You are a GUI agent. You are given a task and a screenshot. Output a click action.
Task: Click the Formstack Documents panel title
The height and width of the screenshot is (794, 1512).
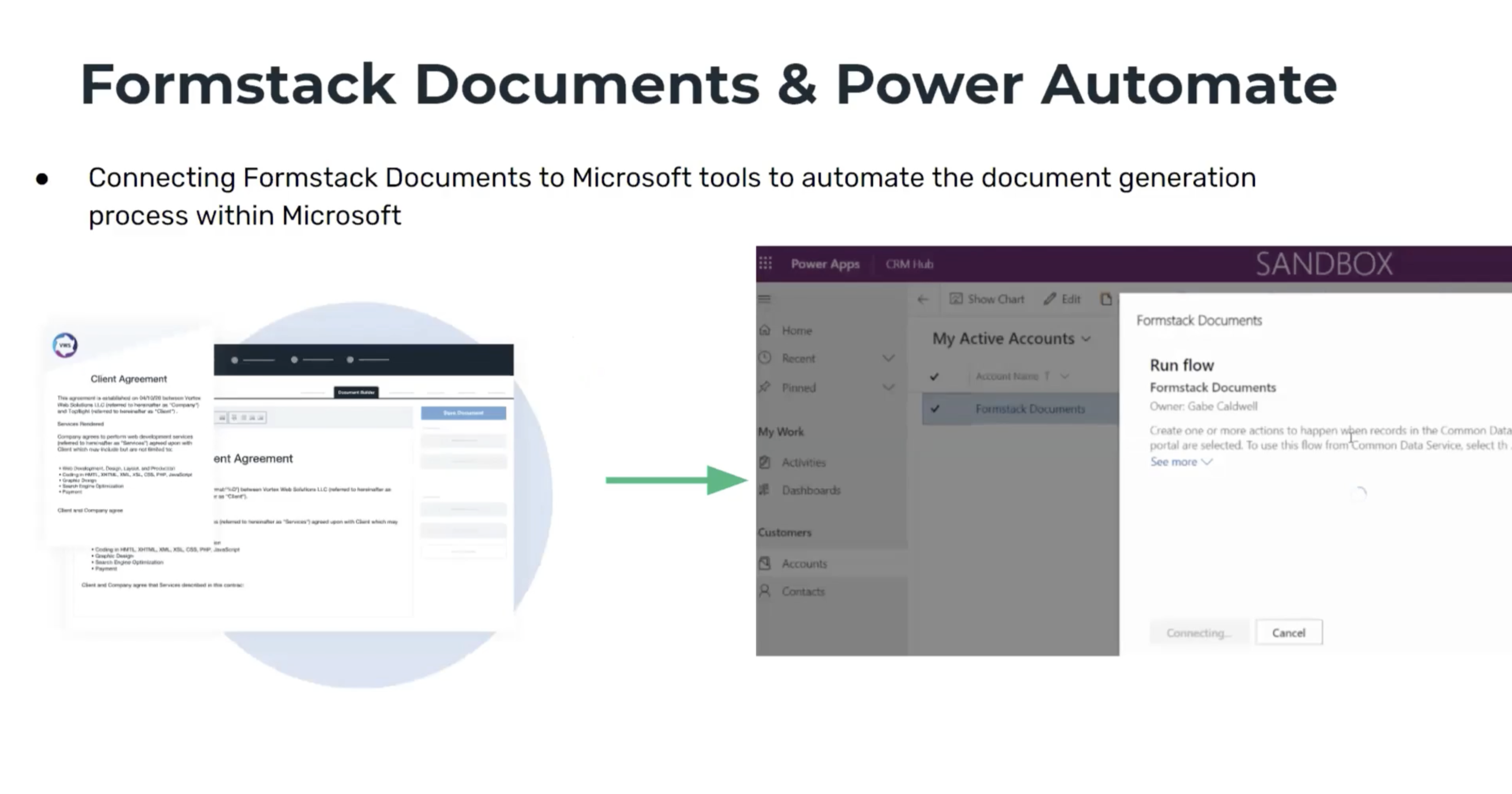pyautogui.click(x=1199, y=321)
